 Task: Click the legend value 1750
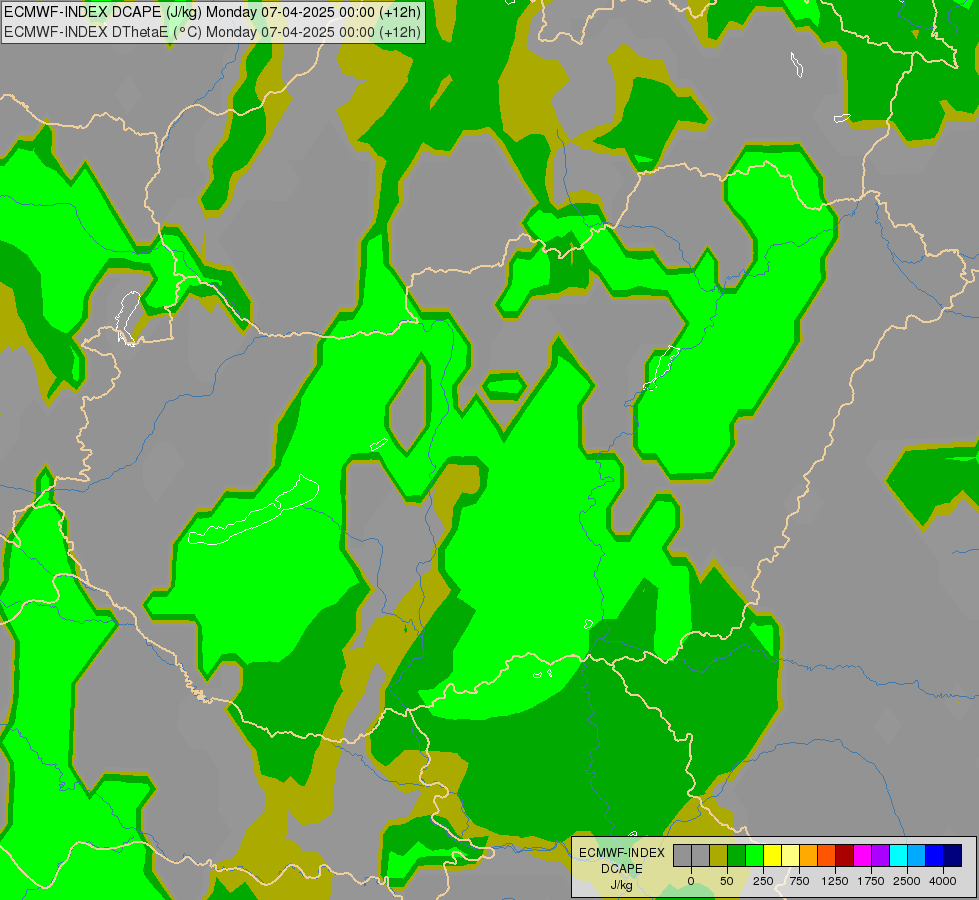coord(871,881)
